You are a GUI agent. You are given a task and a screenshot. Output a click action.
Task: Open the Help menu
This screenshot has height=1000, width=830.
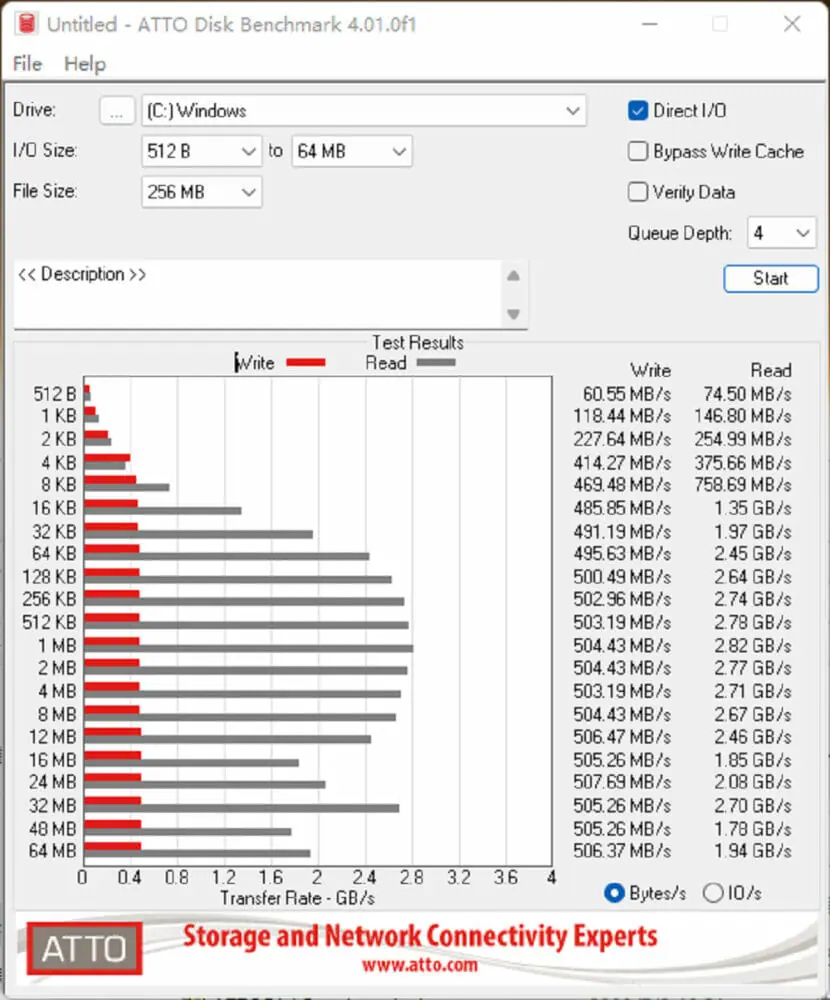pos(85,64)
